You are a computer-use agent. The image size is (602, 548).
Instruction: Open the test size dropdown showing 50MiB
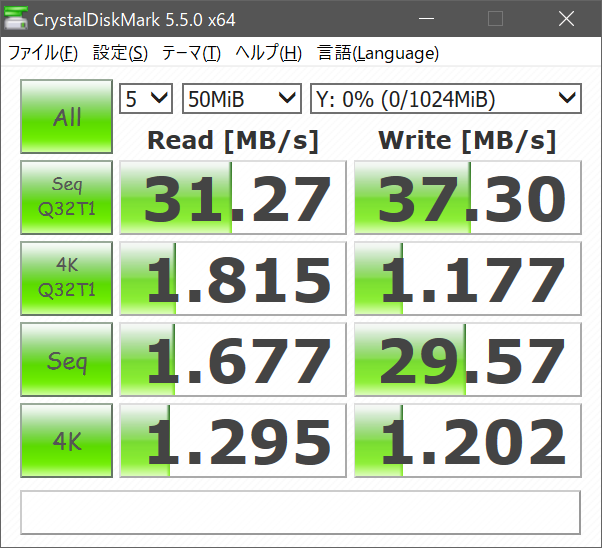tap(241, 98)
